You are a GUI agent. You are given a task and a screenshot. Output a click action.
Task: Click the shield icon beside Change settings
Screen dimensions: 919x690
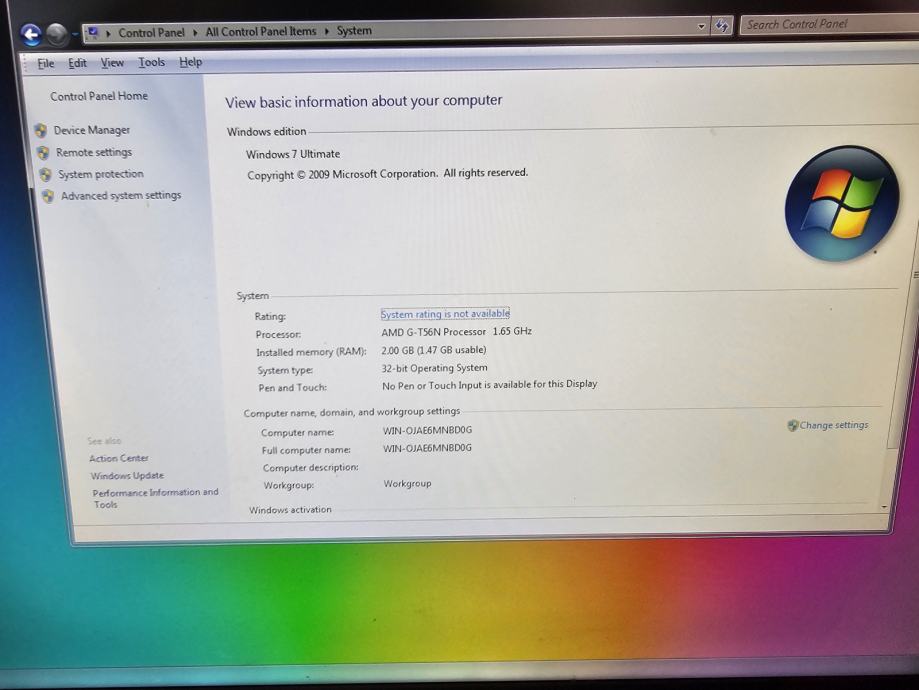(792, 426)
